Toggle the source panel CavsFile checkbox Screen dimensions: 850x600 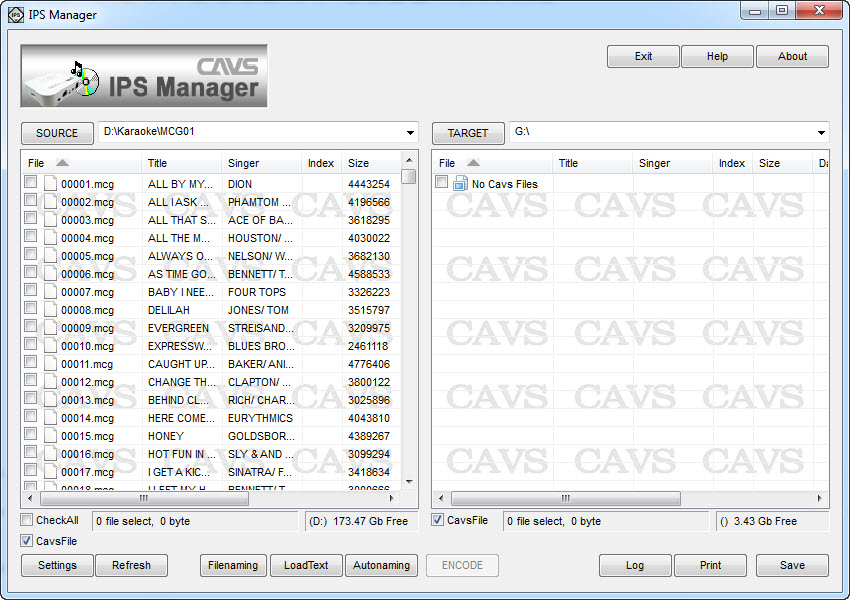tap(27, 541)
